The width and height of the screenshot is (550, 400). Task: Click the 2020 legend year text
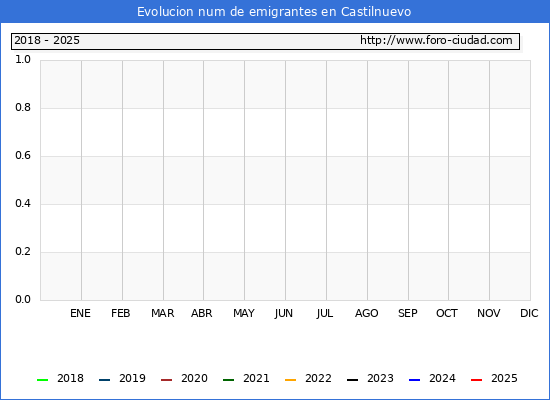[194, 378]
